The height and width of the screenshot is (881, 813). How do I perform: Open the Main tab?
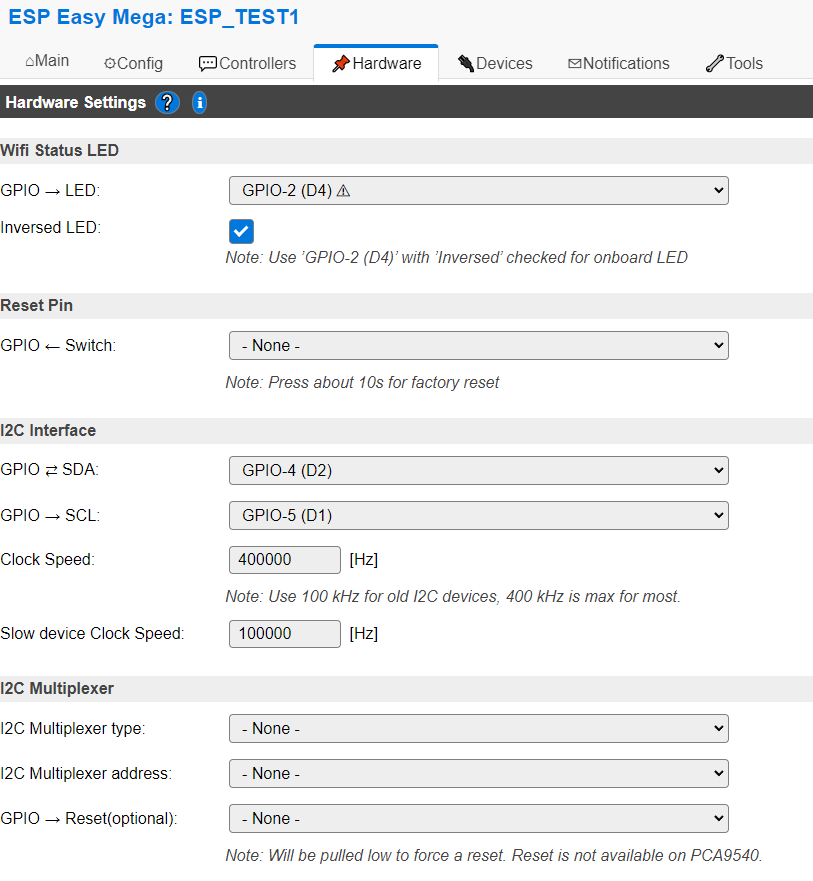point(47,61)
